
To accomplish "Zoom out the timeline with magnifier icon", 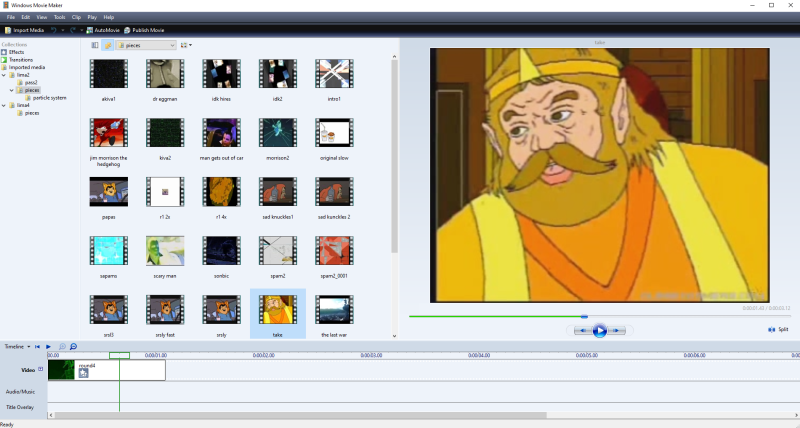I will 73,346.
